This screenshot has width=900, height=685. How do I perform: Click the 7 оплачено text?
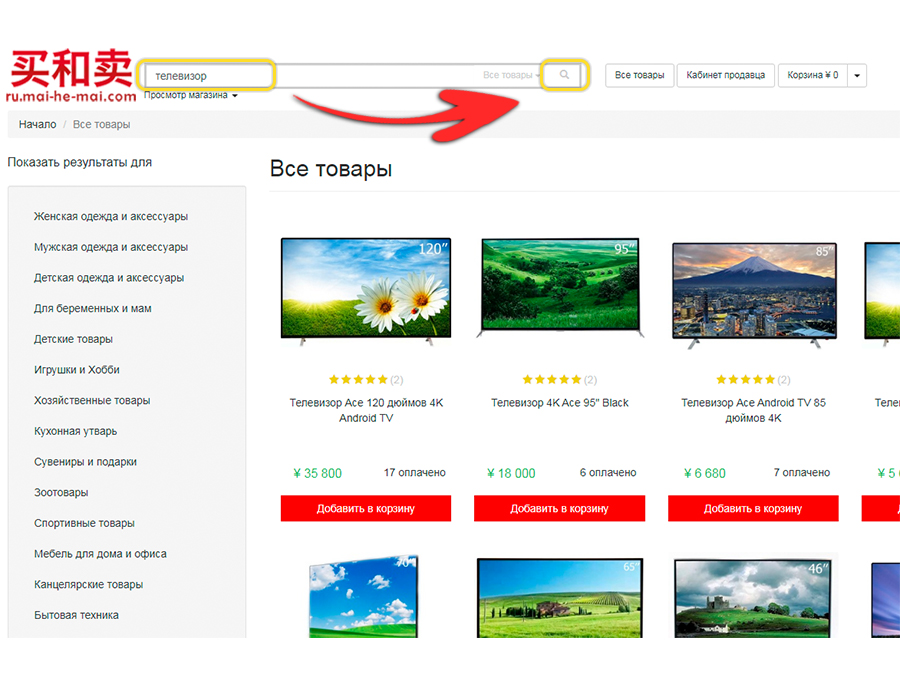point(802,473)
